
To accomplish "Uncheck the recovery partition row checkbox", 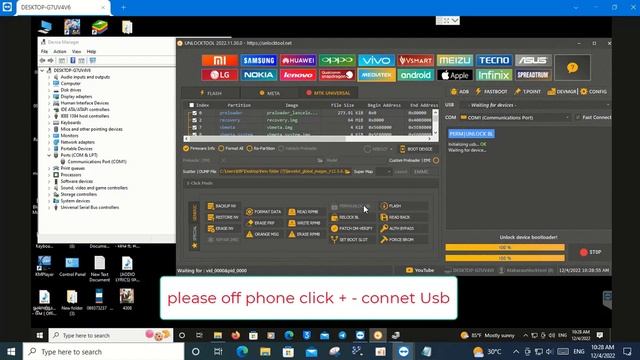I will pyautogui.click(x=195, y=120).
